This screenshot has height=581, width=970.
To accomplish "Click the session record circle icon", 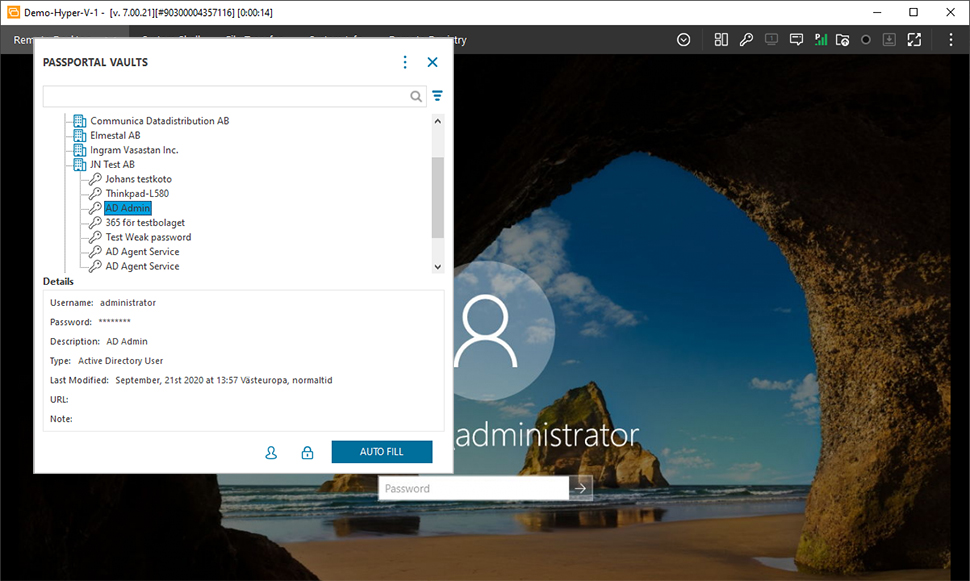I will (x=866, y=40).
